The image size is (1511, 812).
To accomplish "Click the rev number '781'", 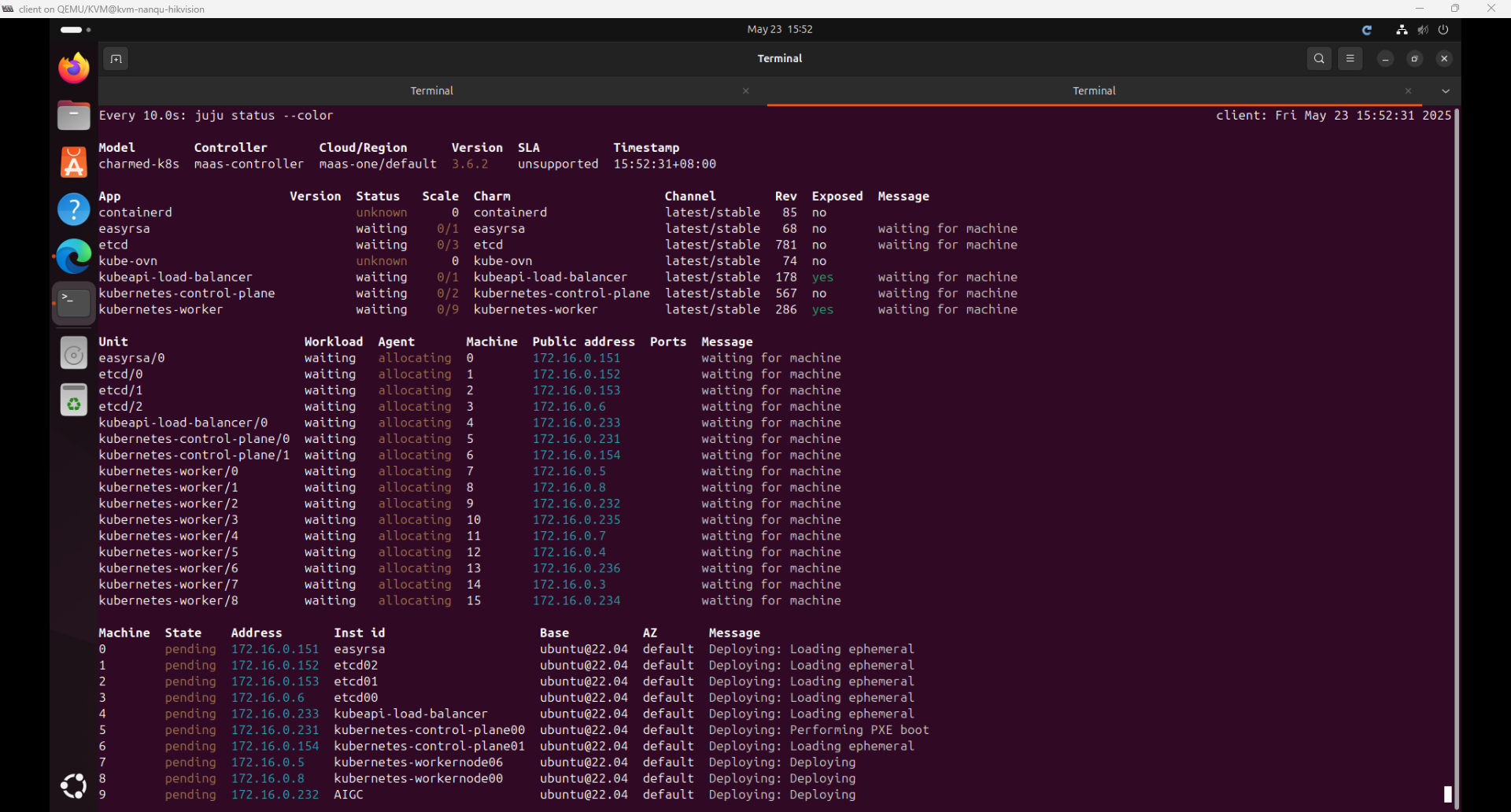I will point(786,245).
